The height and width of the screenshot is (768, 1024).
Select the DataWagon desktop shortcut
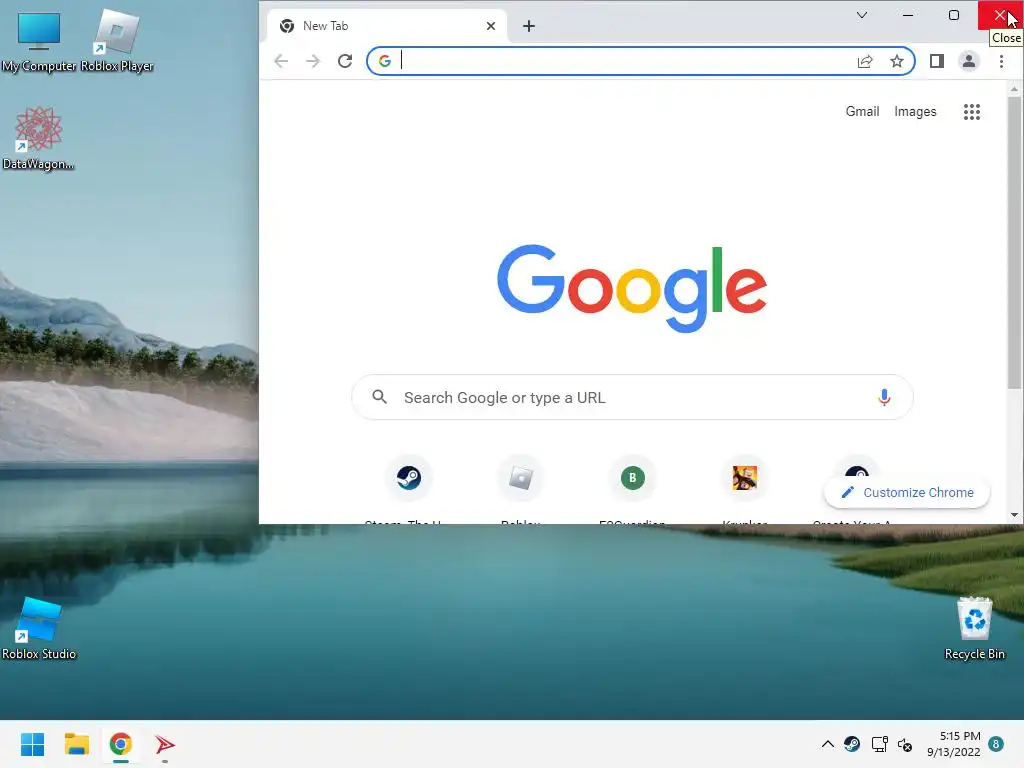tap(39, 138)
